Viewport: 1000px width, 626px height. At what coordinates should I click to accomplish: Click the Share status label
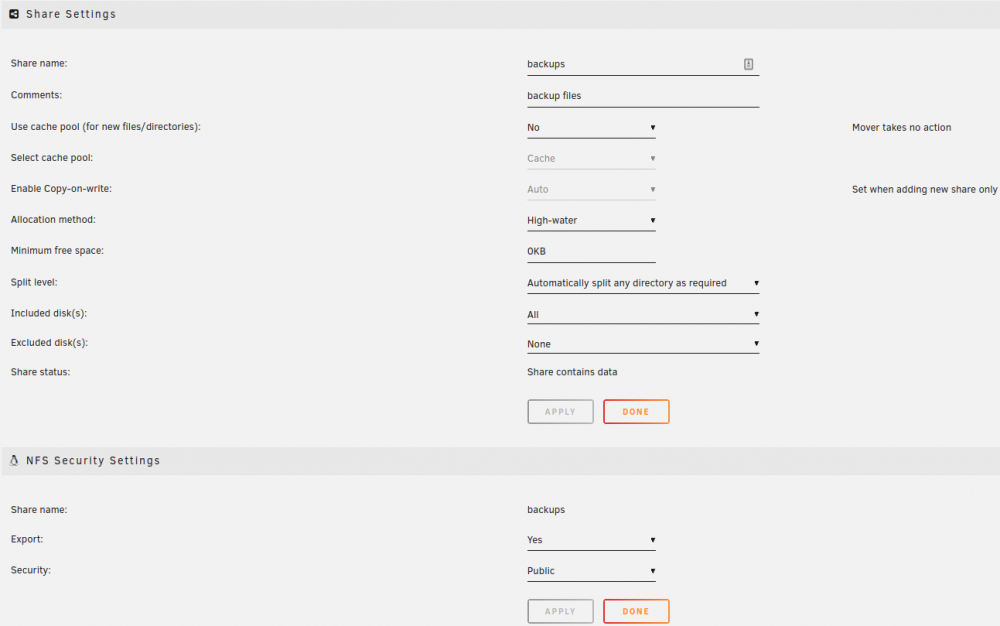pos(40,372)
